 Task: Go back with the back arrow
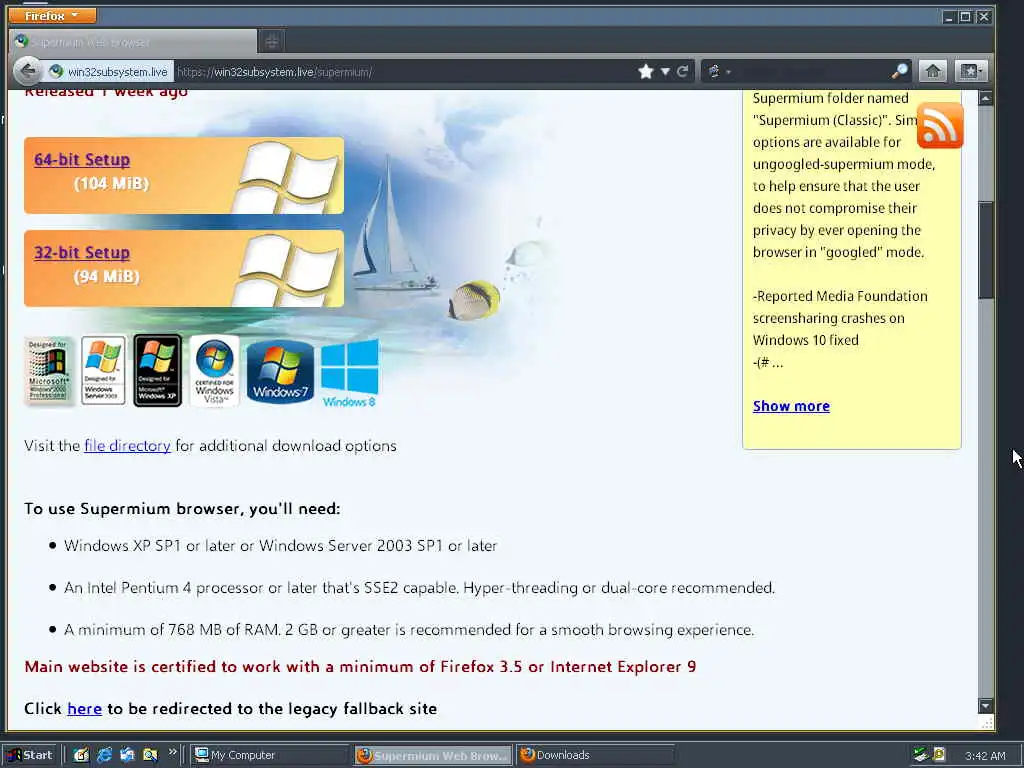pyautogui.click(x=28, y=71)
